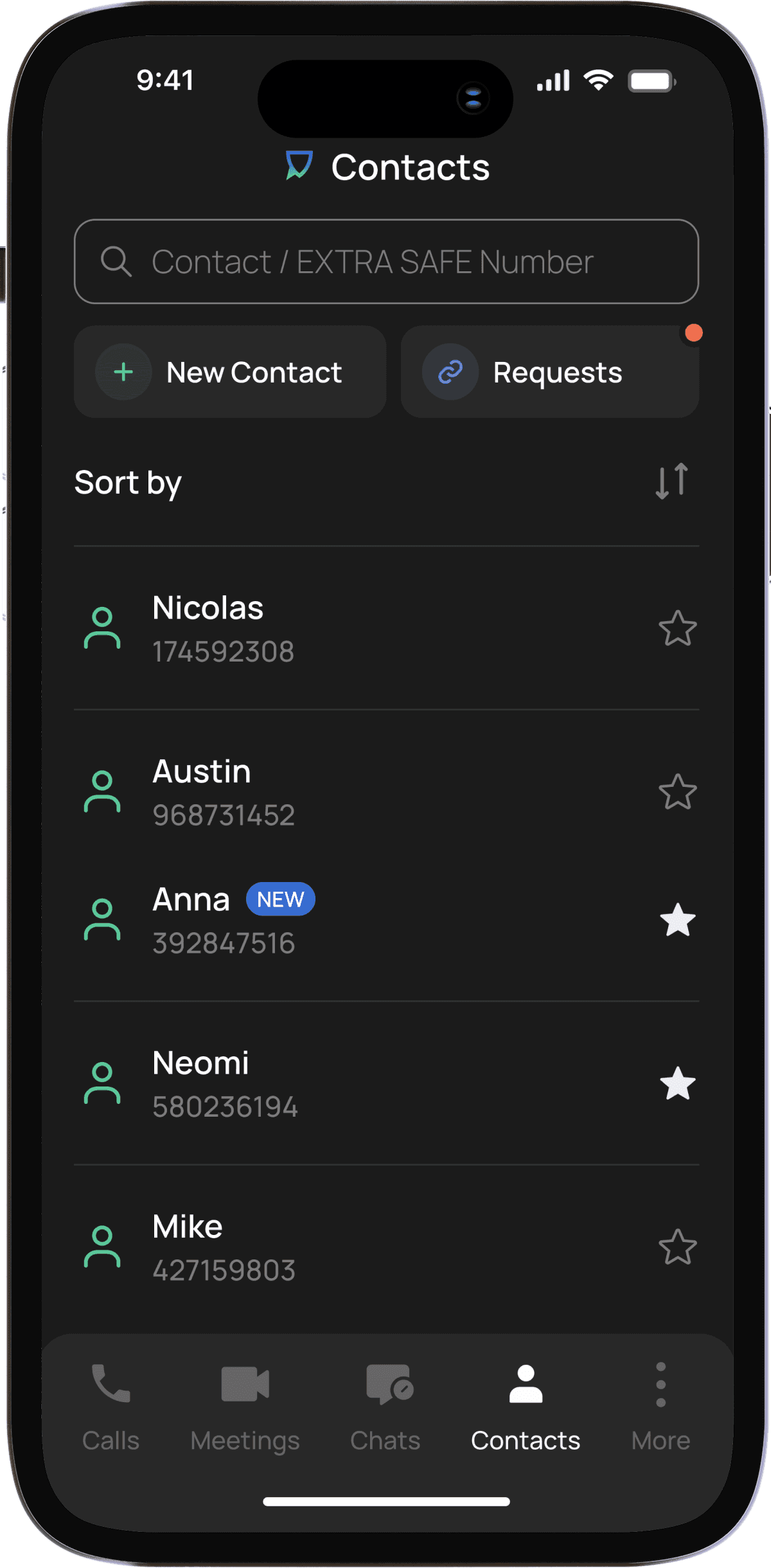Tap Austin's contact avatar icon
The image size is (771, 1568).
coord(102,791)
